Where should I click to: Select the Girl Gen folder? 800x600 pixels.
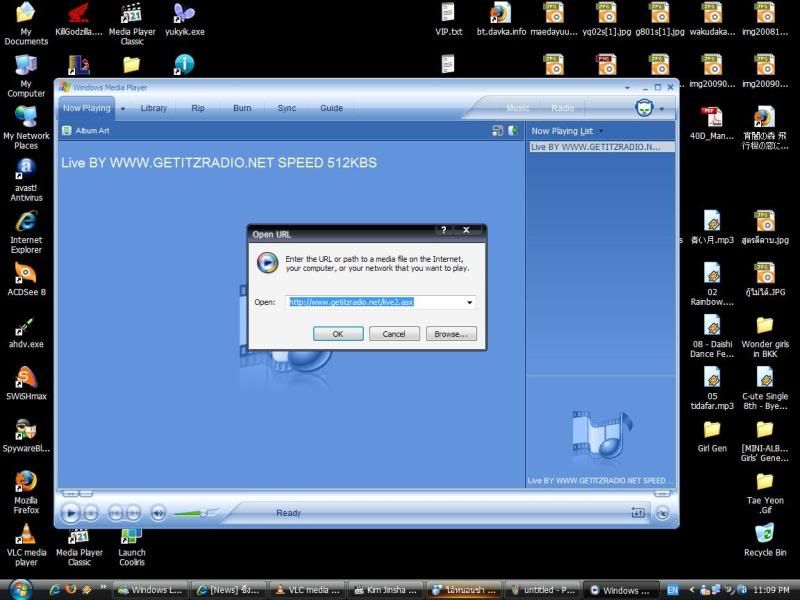712,437
